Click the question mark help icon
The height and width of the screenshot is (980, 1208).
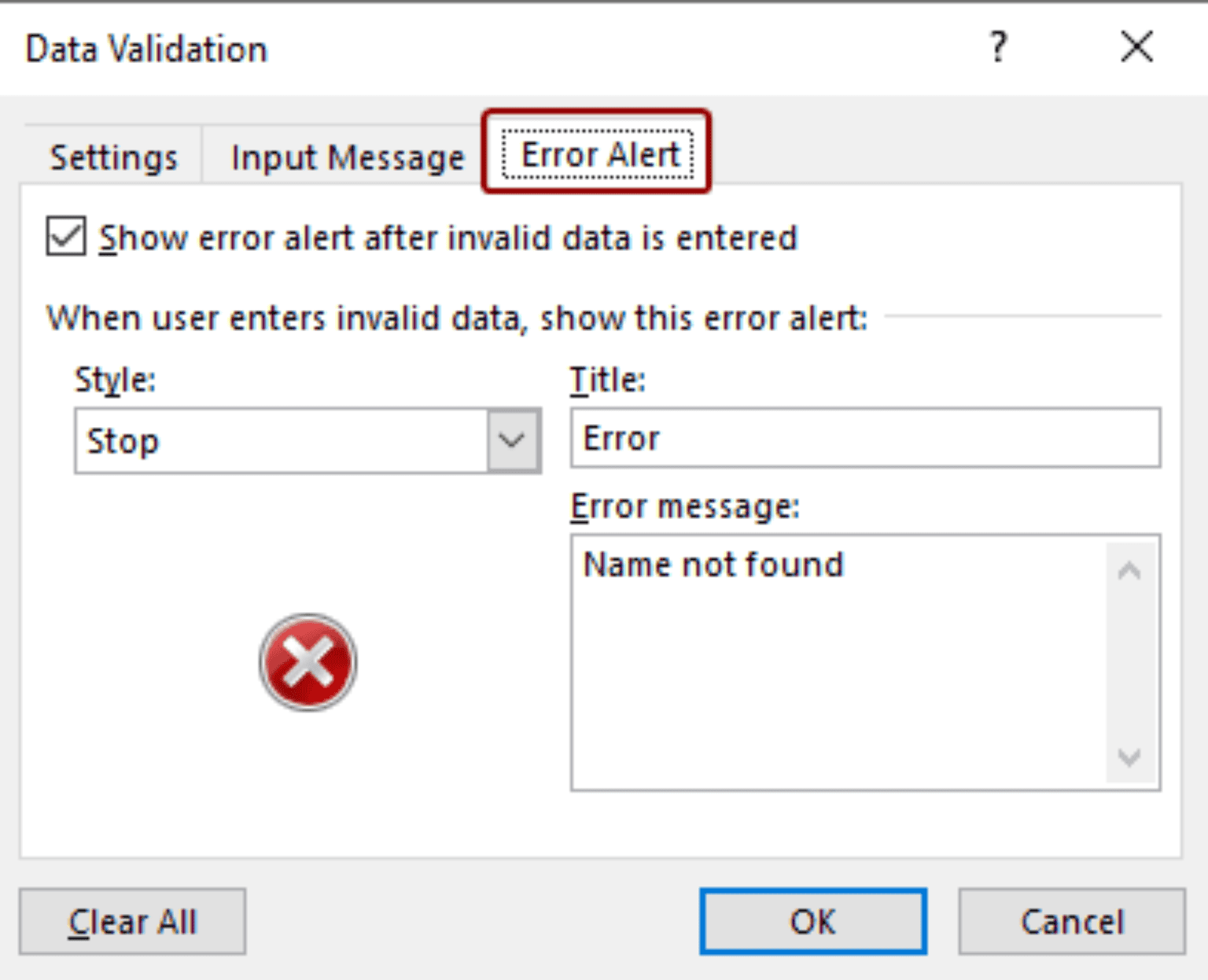[998, 47]
